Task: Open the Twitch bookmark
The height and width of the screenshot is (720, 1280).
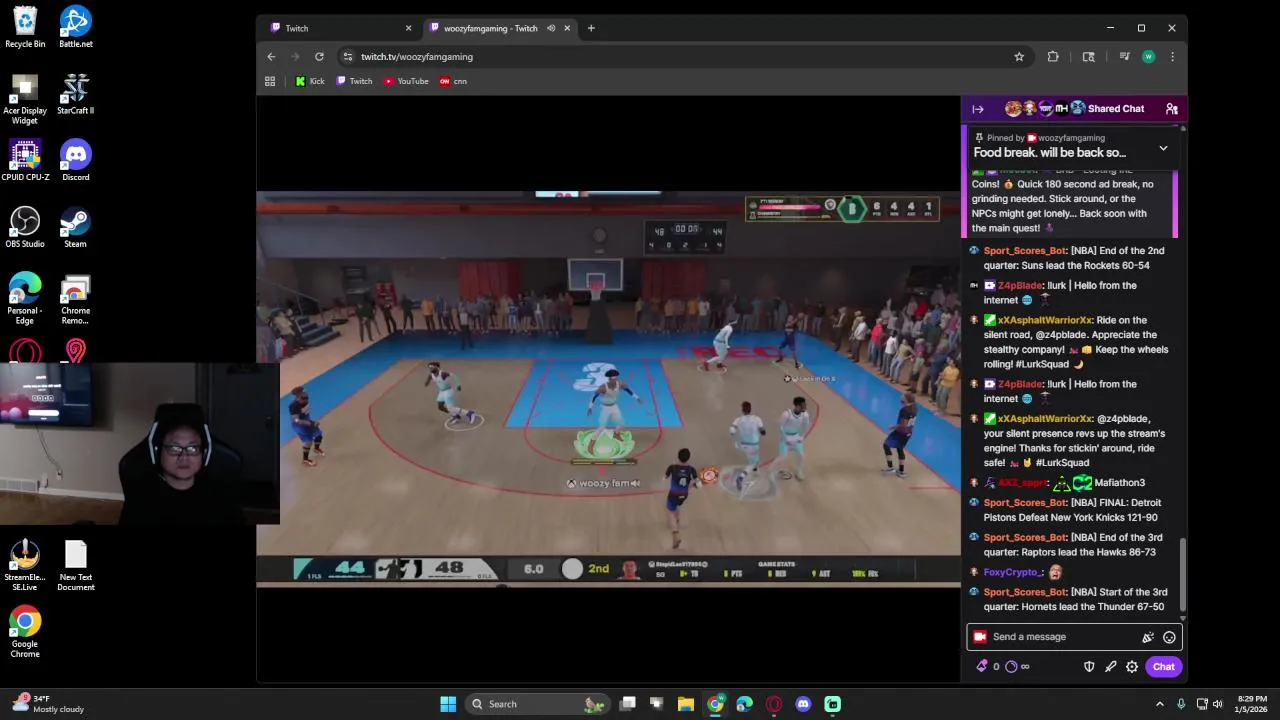Action: click(x=354, y=81)
